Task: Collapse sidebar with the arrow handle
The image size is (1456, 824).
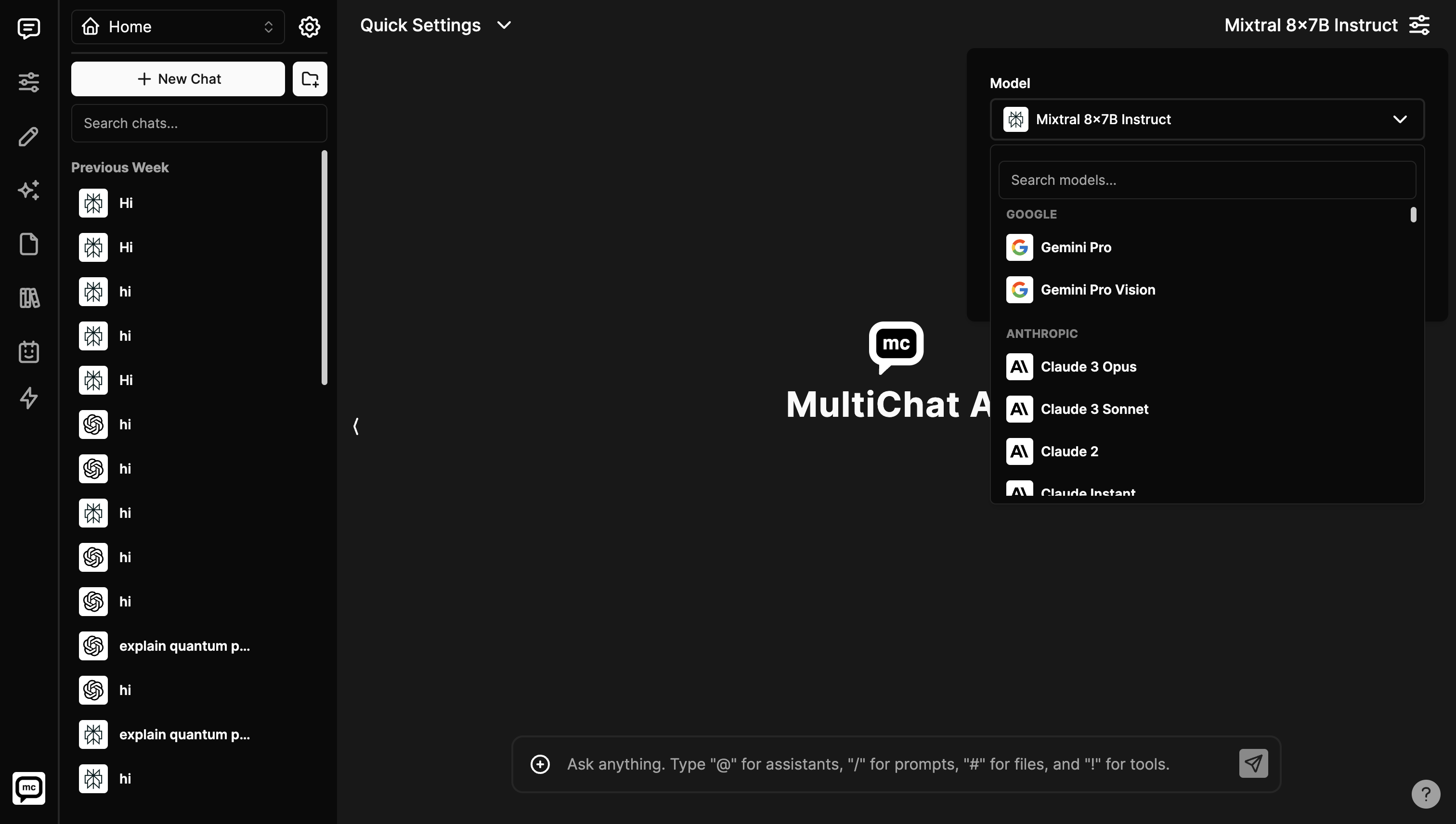Action: [355, 426]
